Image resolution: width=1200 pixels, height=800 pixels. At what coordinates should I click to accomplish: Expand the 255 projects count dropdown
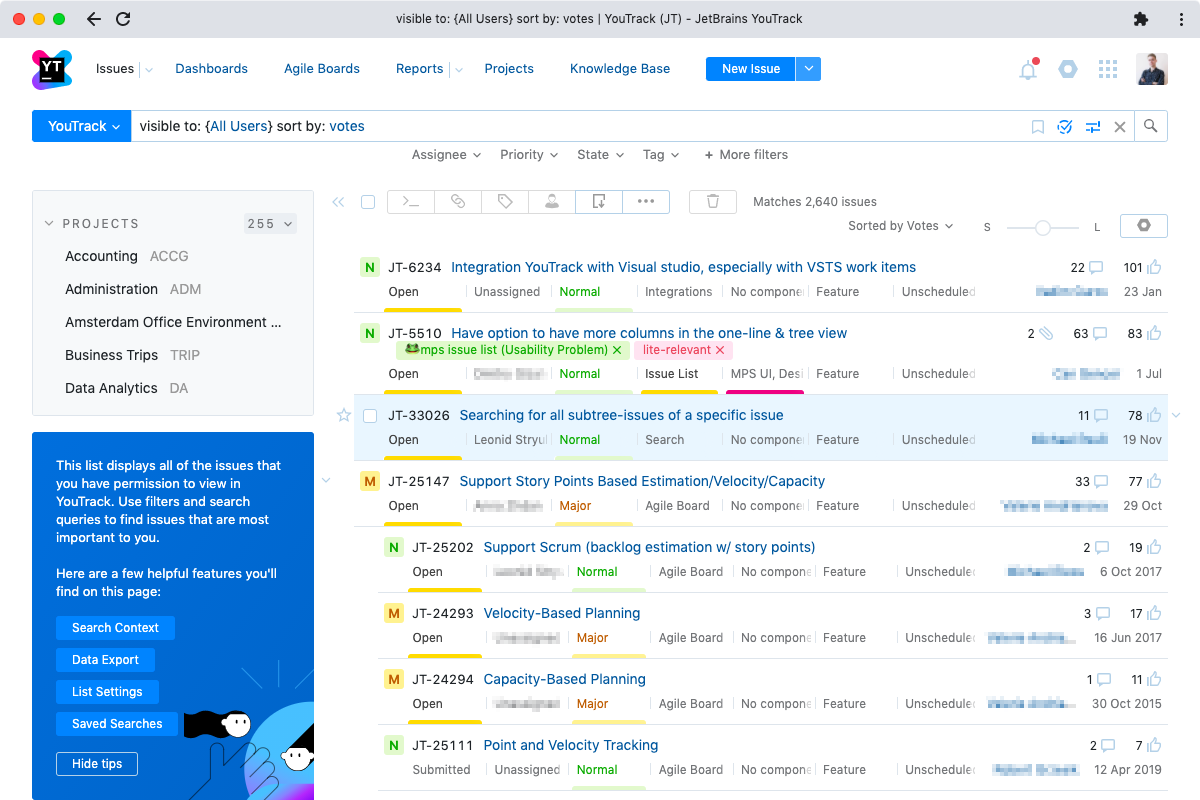(271, 224)
